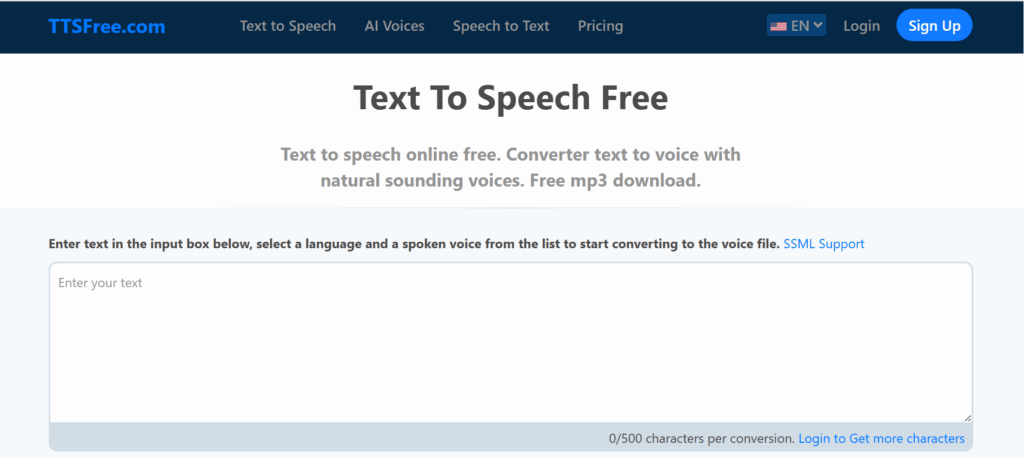This screenshot has height=458, width=1024.
Task: Click the language selector chevron arrow
Action: point(818,25)
